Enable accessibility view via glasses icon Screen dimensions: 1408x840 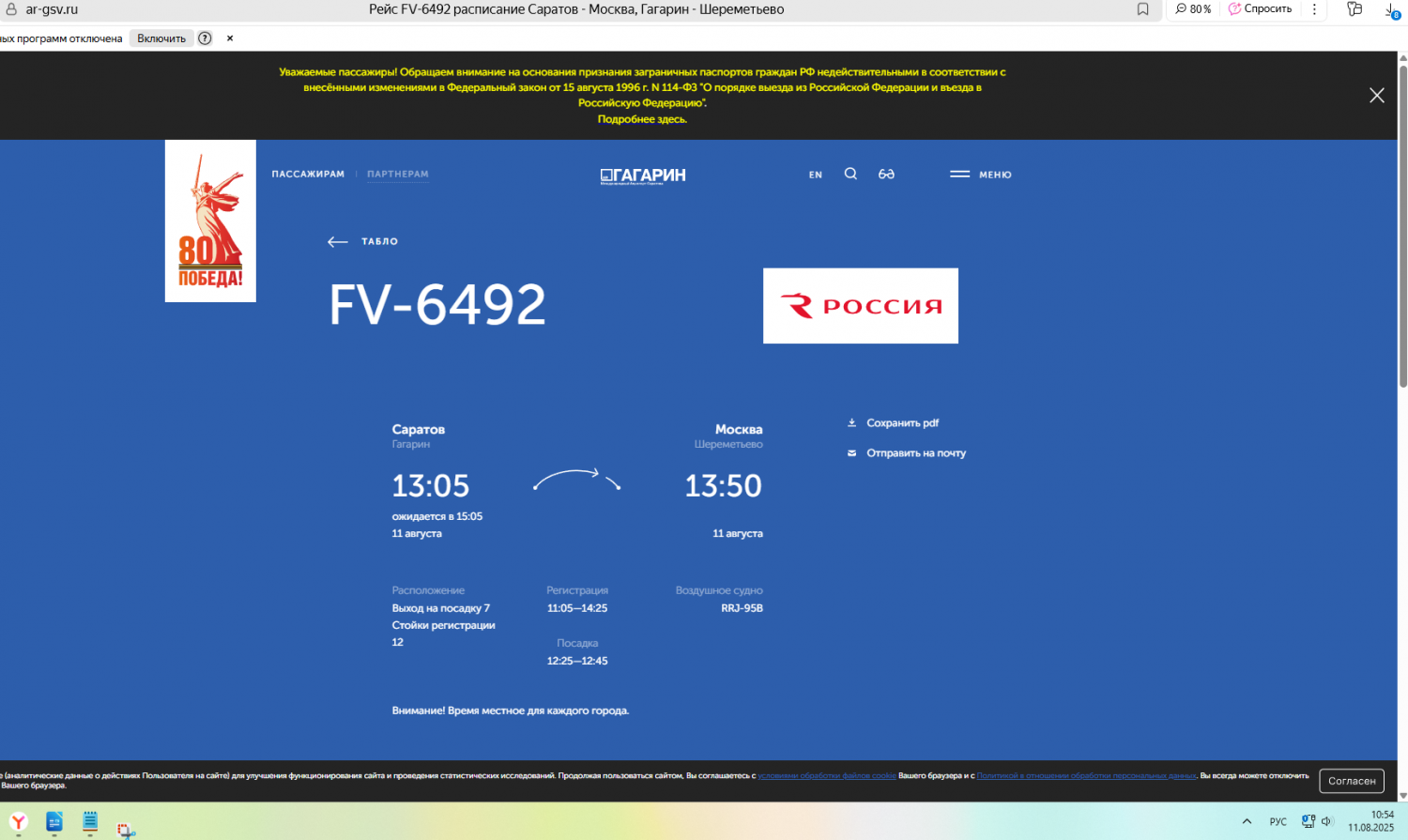click(886, 174)
